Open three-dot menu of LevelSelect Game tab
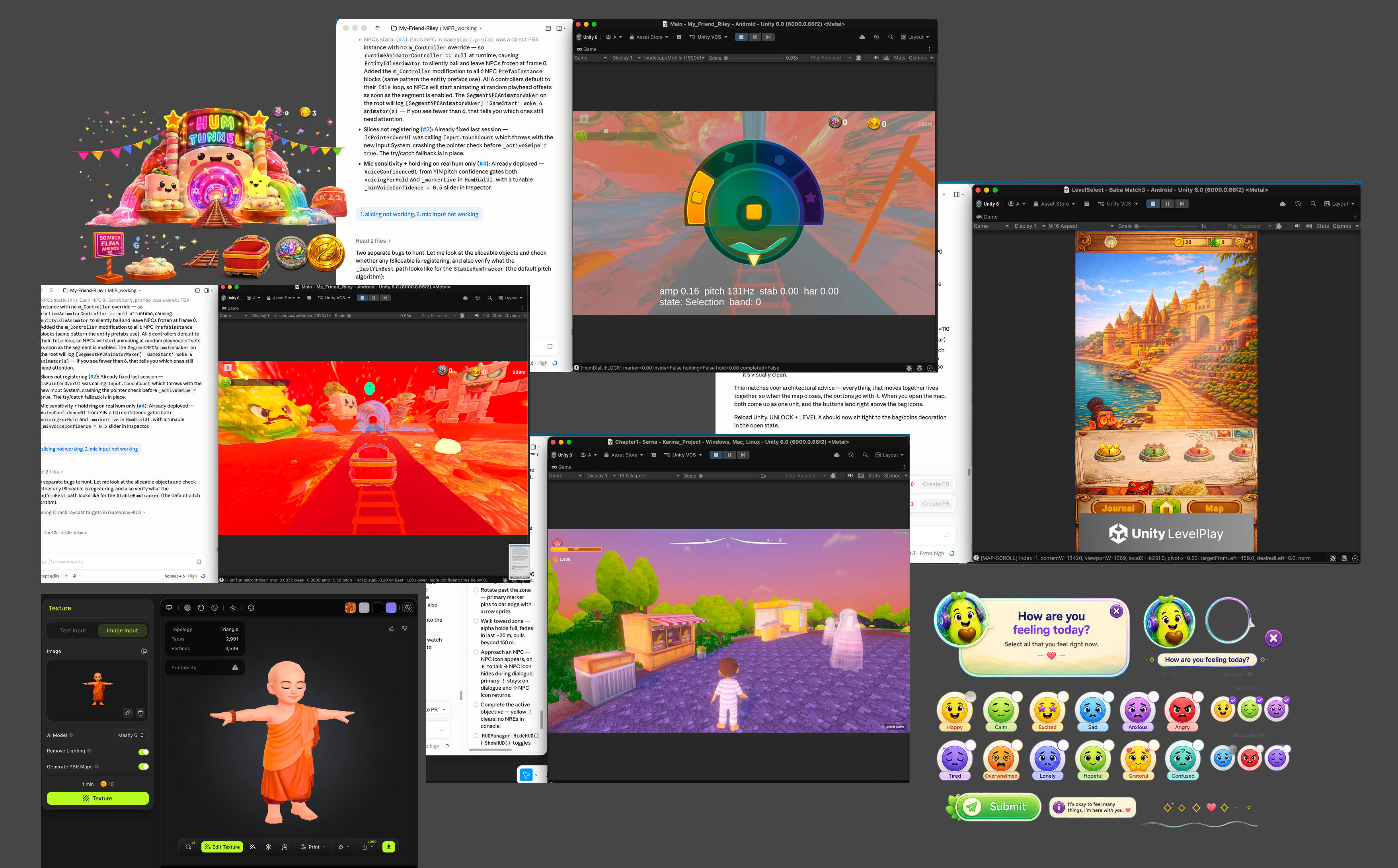The height and width of the screenshot is (868, 1398). pos(1355,217)
